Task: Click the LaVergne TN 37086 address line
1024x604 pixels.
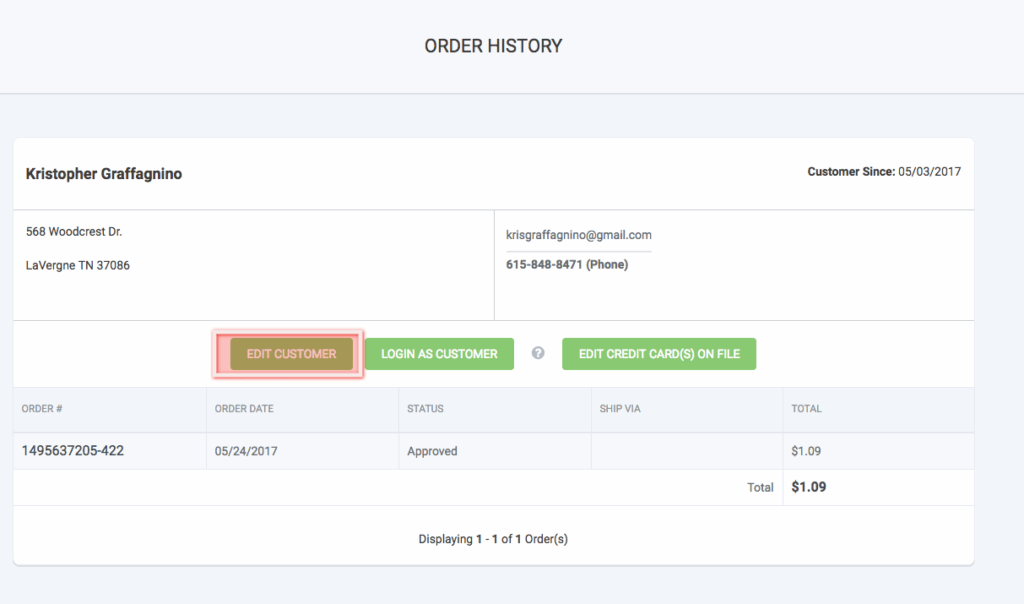Action: pyautogui.click(x=78, y=266)
